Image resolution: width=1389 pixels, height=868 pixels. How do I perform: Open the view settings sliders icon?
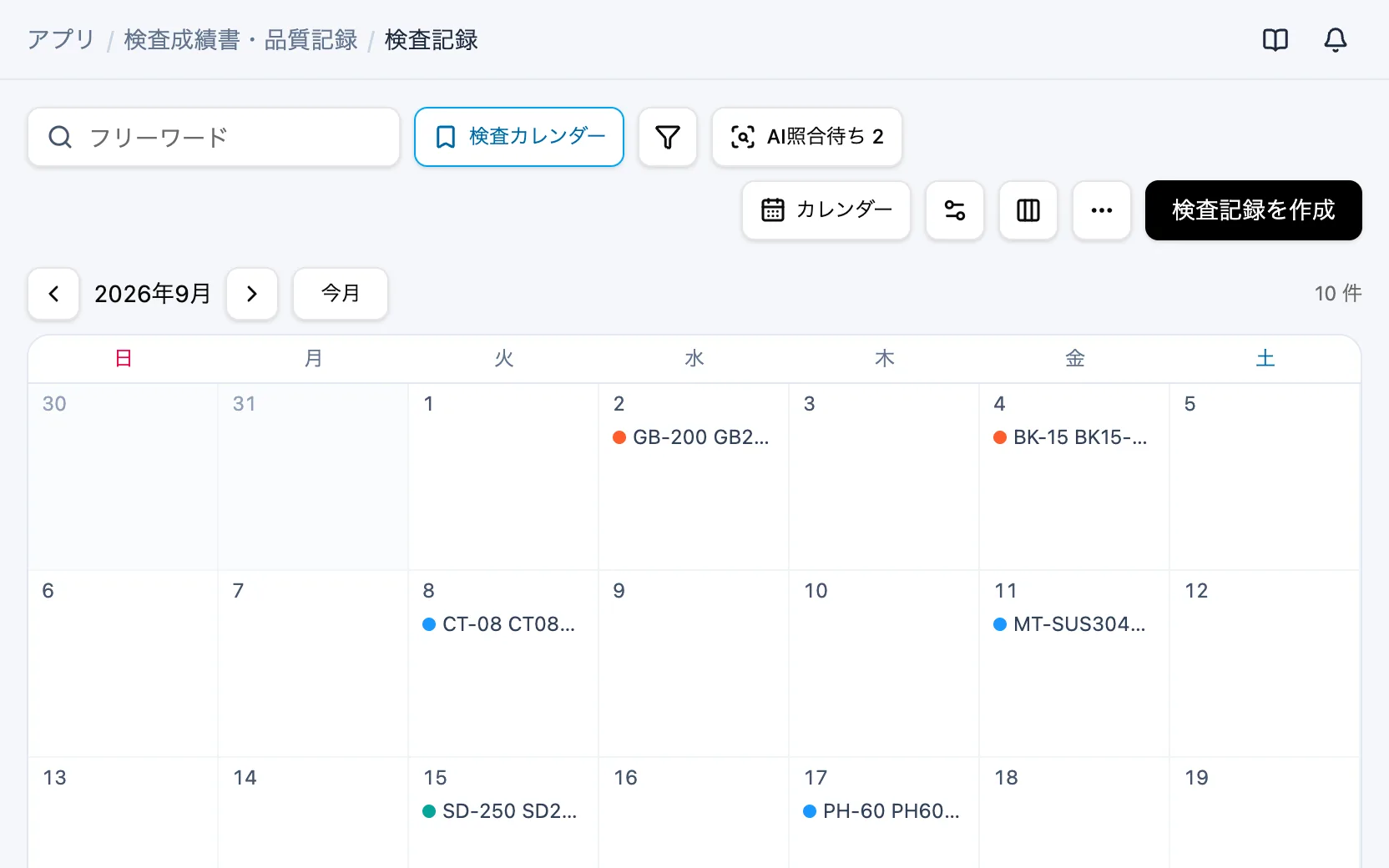pyautogui.click(x=955, y=210)
